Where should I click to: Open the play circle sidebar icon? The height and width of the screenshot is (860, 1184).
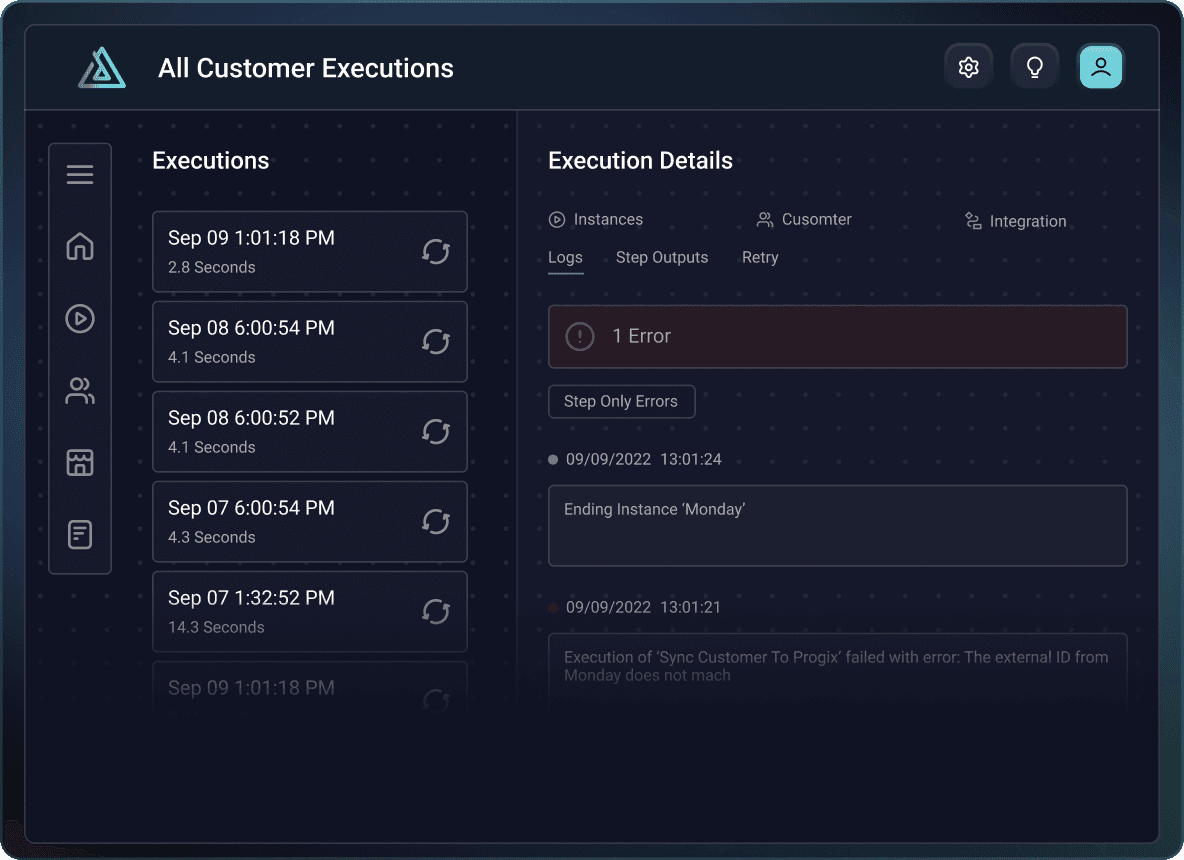pos(80,319)
